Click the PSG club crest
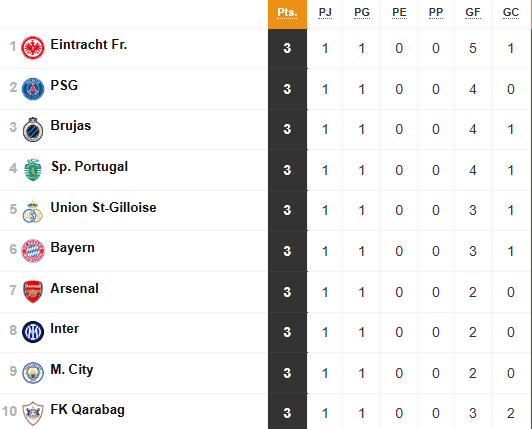 (33, 89)
